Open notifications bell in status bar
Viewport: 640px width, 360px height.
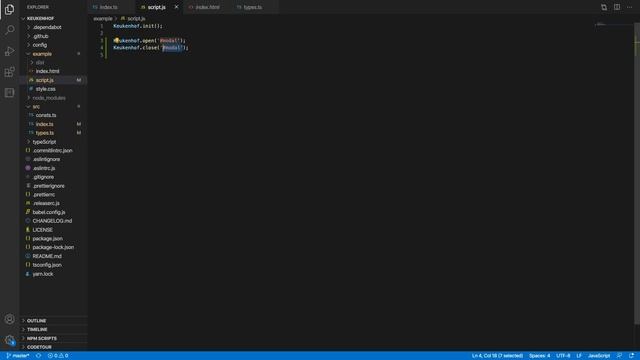click(631, 356)
